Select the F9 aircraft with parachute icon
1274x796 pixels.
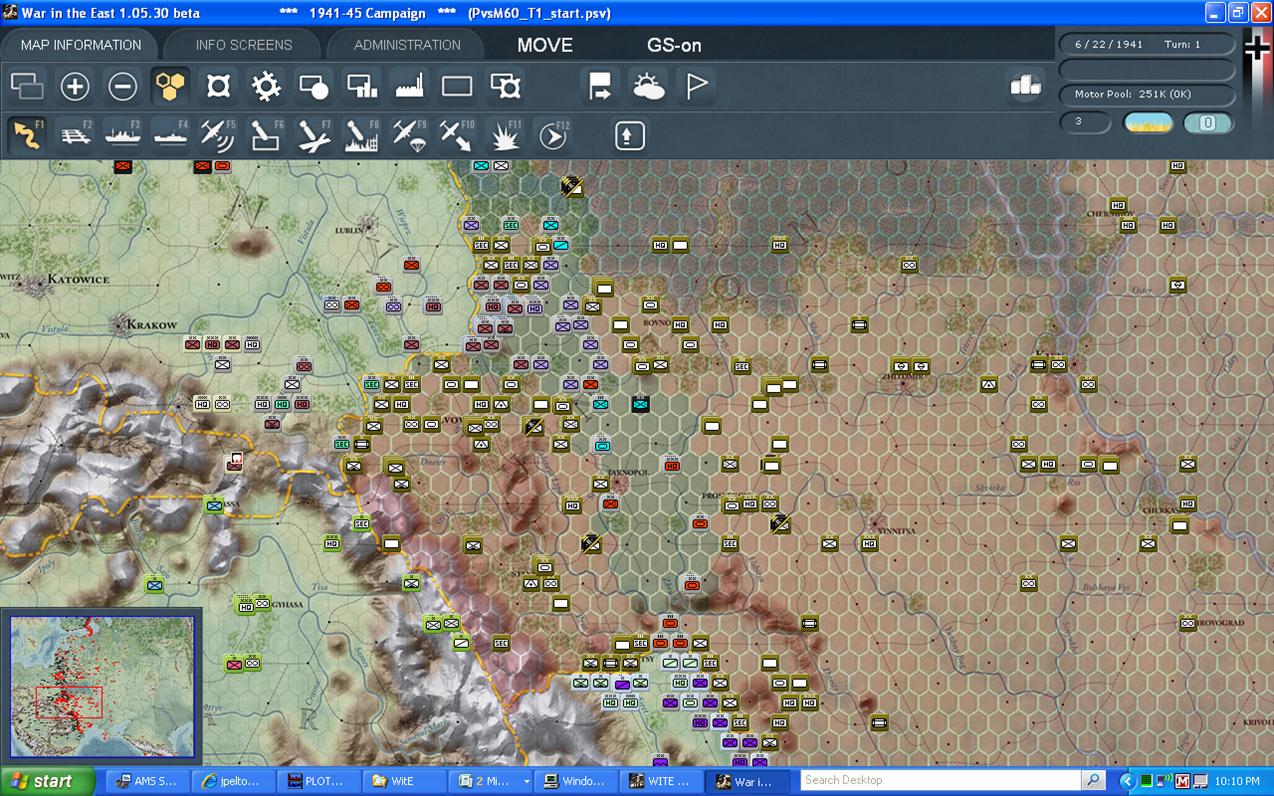click(410, 135)
